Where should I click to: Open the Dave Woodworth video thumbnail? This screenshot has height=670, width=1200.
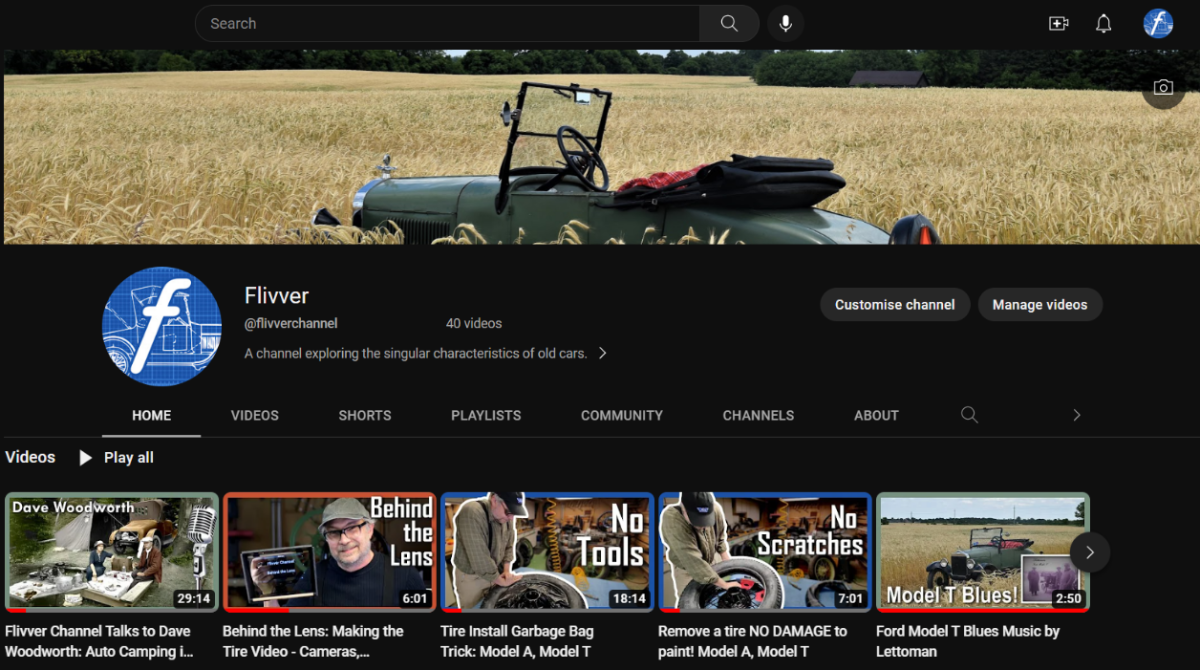click(x=112, y=552)
